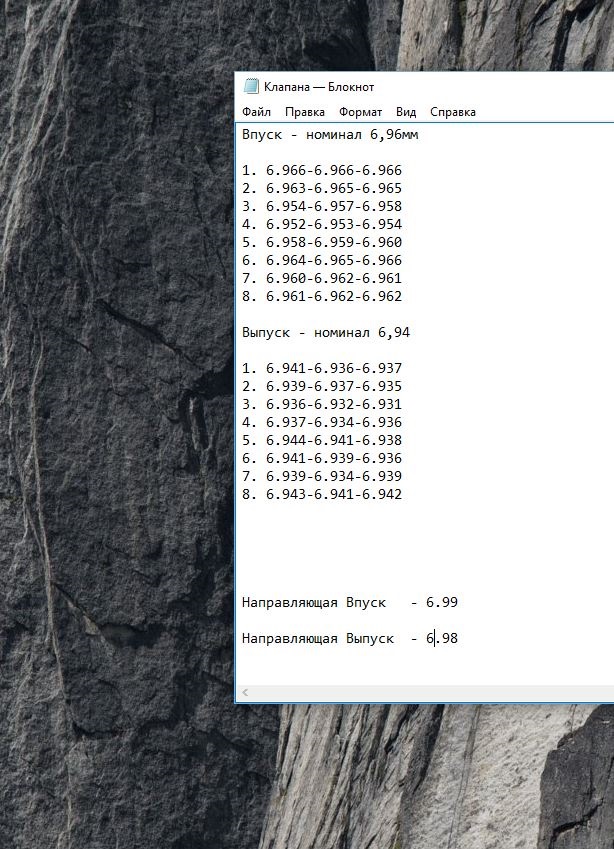Screen dimensions: 614x849
Task: Click on line '8. 6.943-6.941-6.942'
Action: 322,494
